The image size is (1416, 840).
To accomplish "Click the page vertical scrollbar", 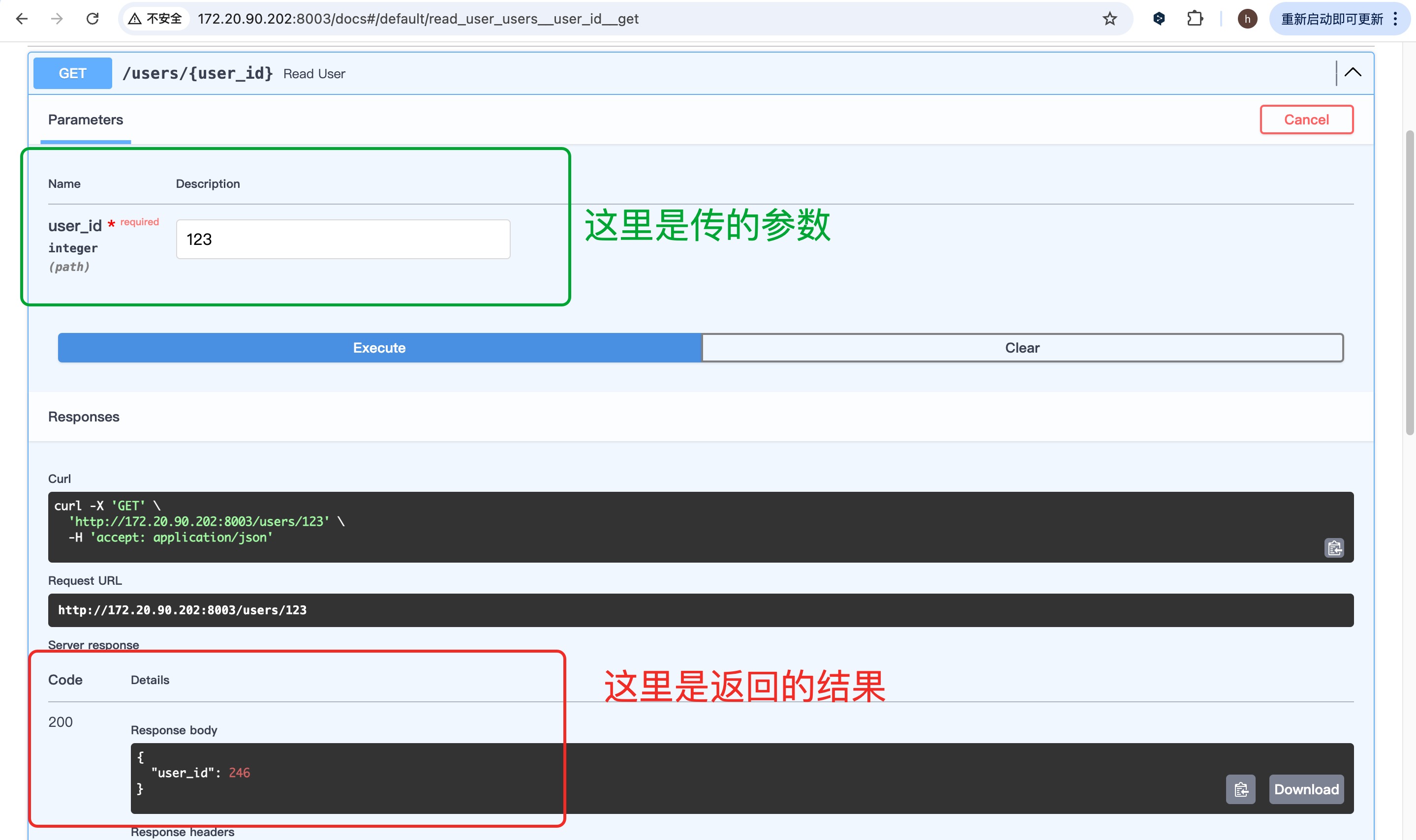I will point(1409,283).
